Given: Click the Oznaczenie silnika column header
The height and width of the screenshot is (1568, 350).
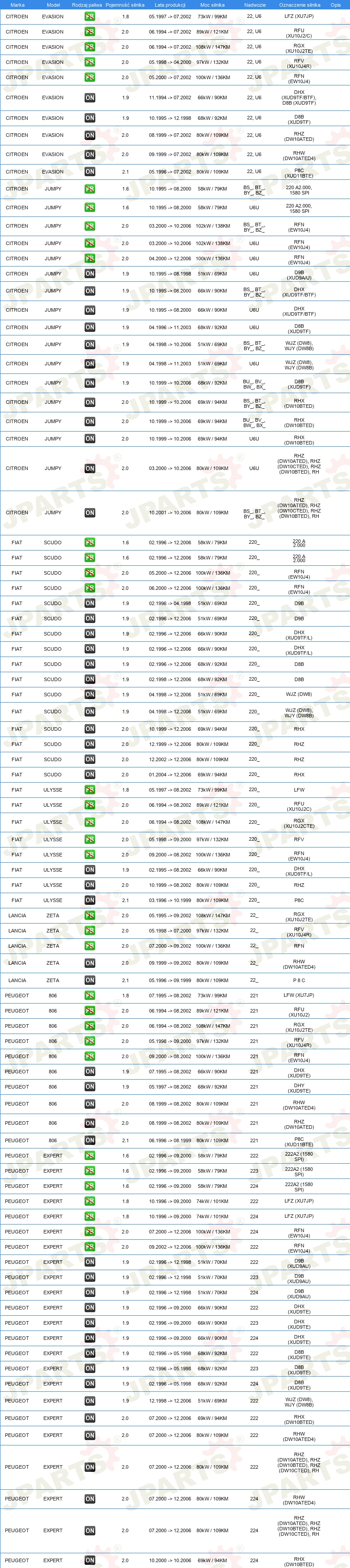Looking at the screenshot, I should click(x=299, y=5).
